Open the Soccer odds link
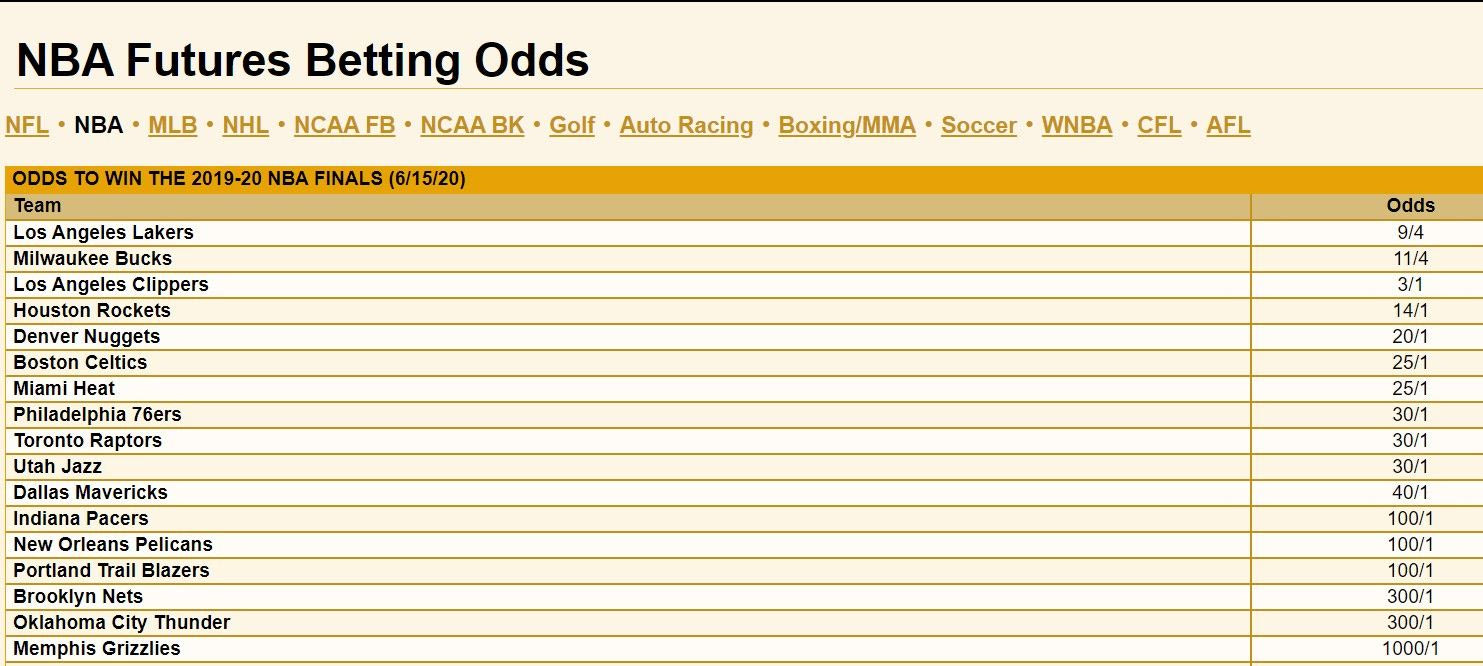This screenshot has height=666, width=1483. (979, 126)
